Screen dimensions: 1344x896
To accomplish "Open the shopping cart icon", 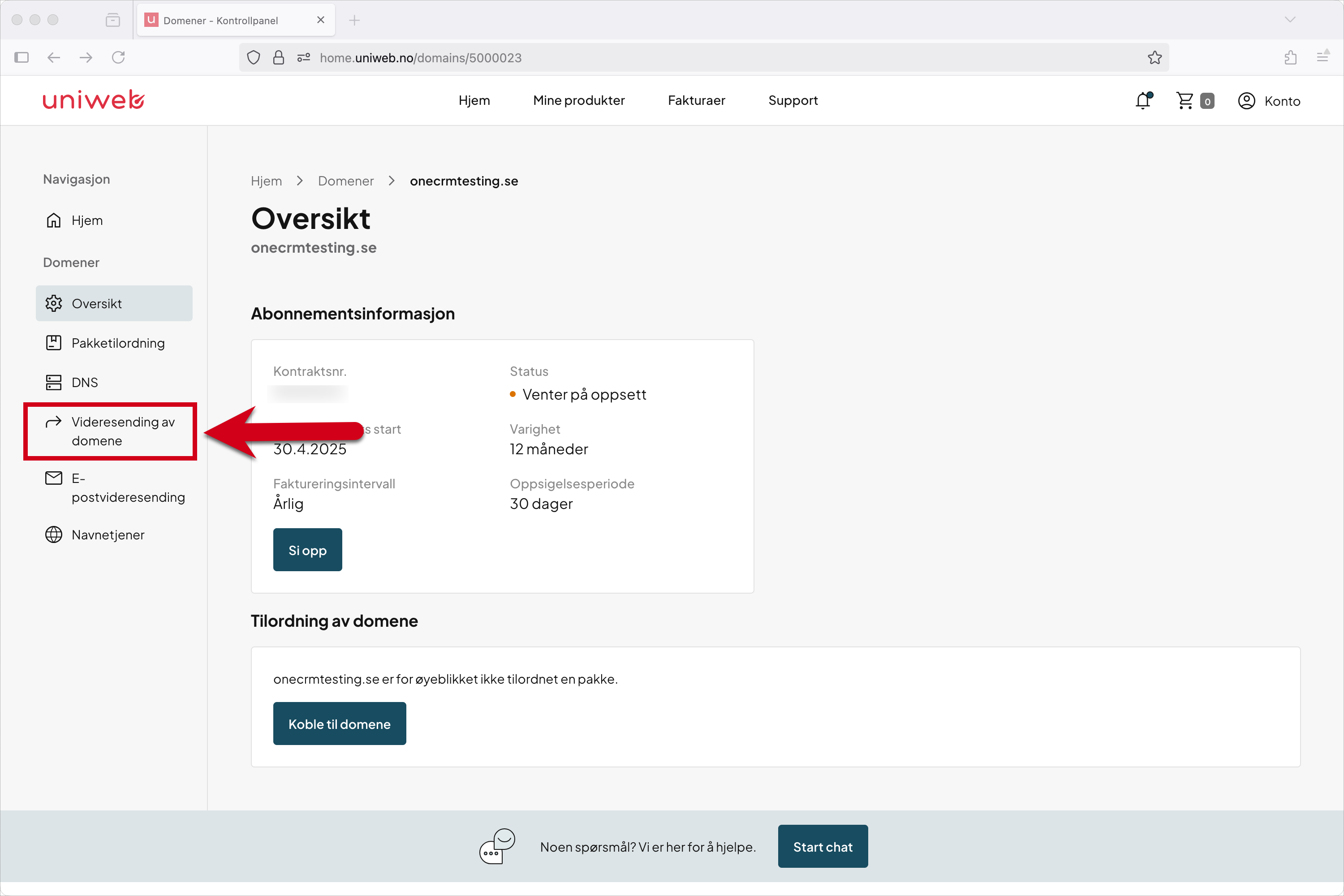I will [1185, 100].
